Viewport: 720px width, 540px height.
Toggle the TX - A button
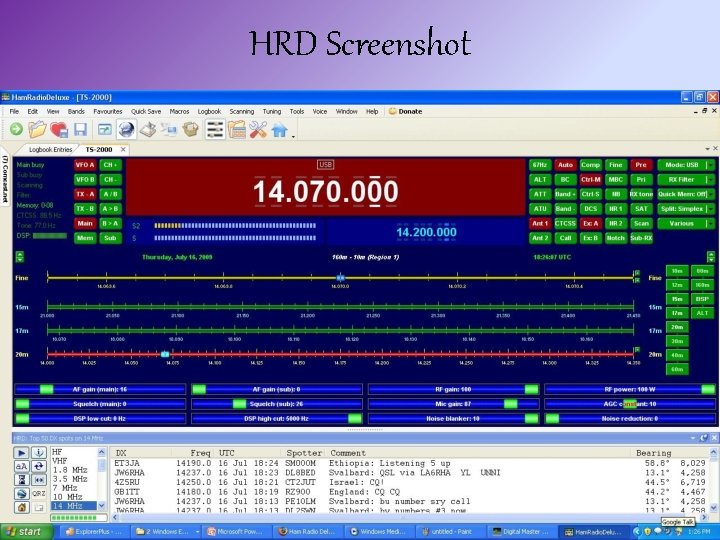(85, 194)
